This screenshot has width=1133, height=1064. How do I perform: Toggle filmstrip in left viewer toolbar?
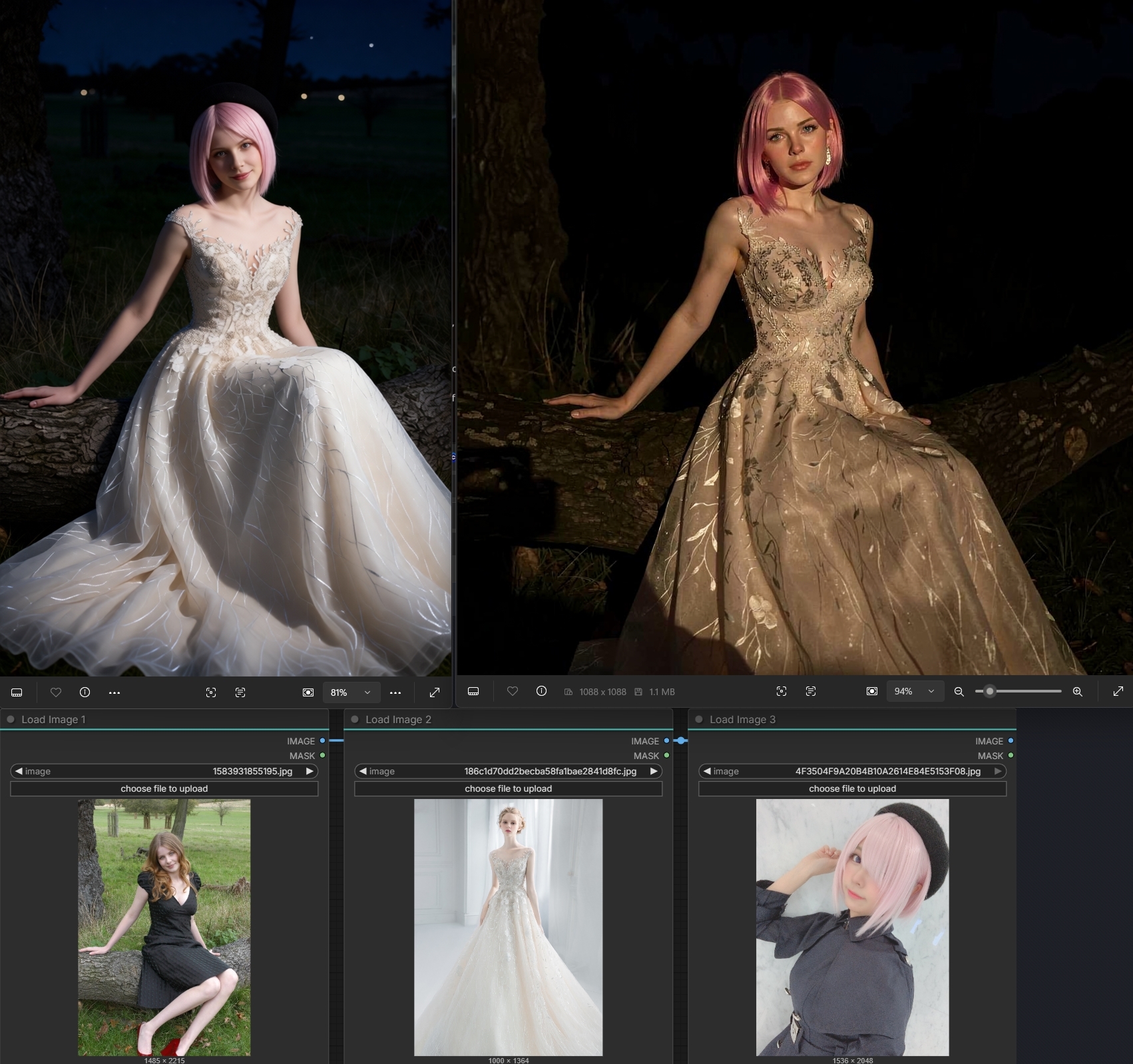17,692
